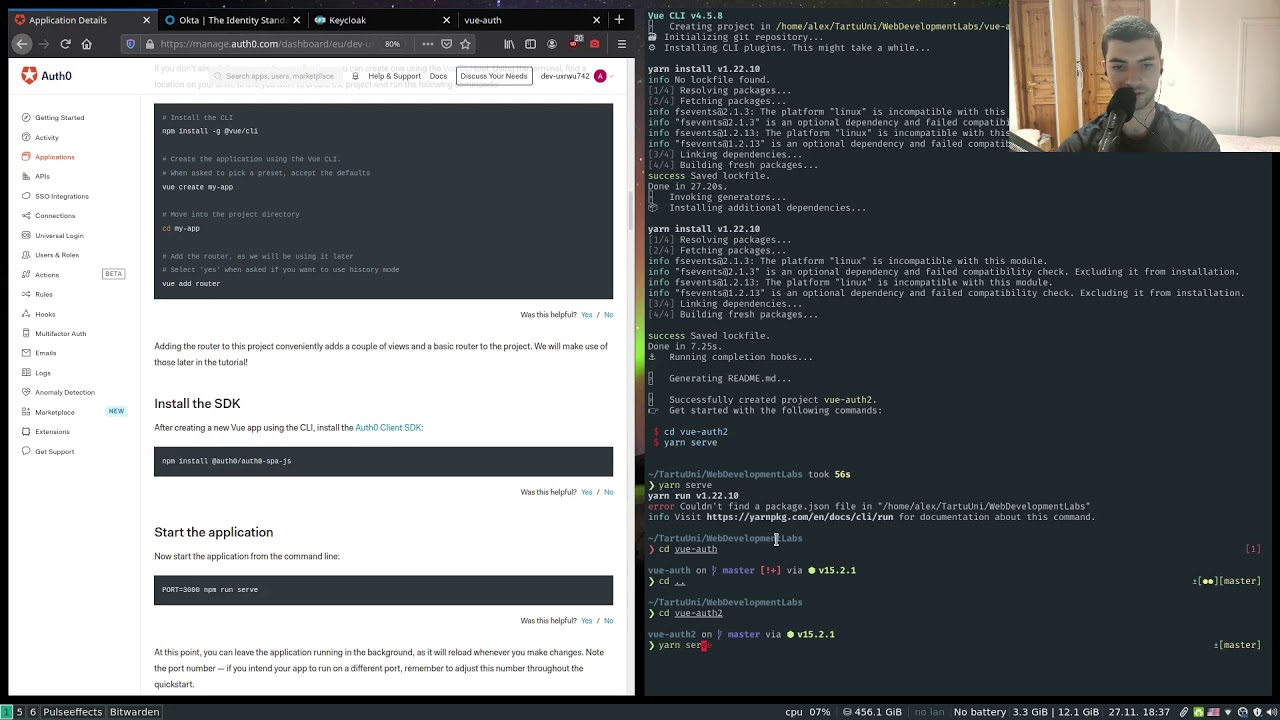This screenshot has height=720, width=1280.
Task: Go to the Firefox home page icon
Action: (87, 44)
